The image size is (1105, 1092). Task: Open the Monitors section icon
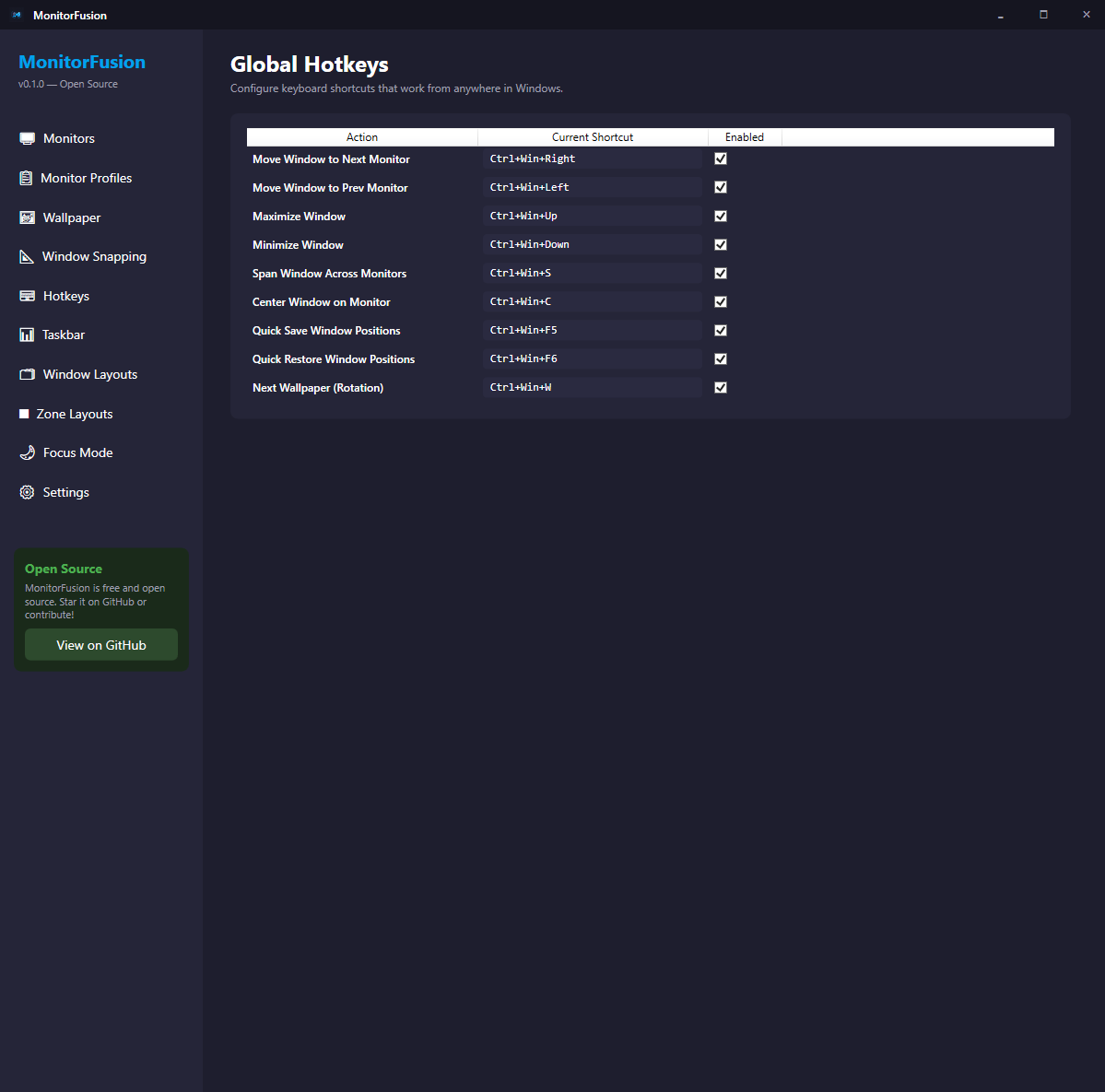pos(26,137)
